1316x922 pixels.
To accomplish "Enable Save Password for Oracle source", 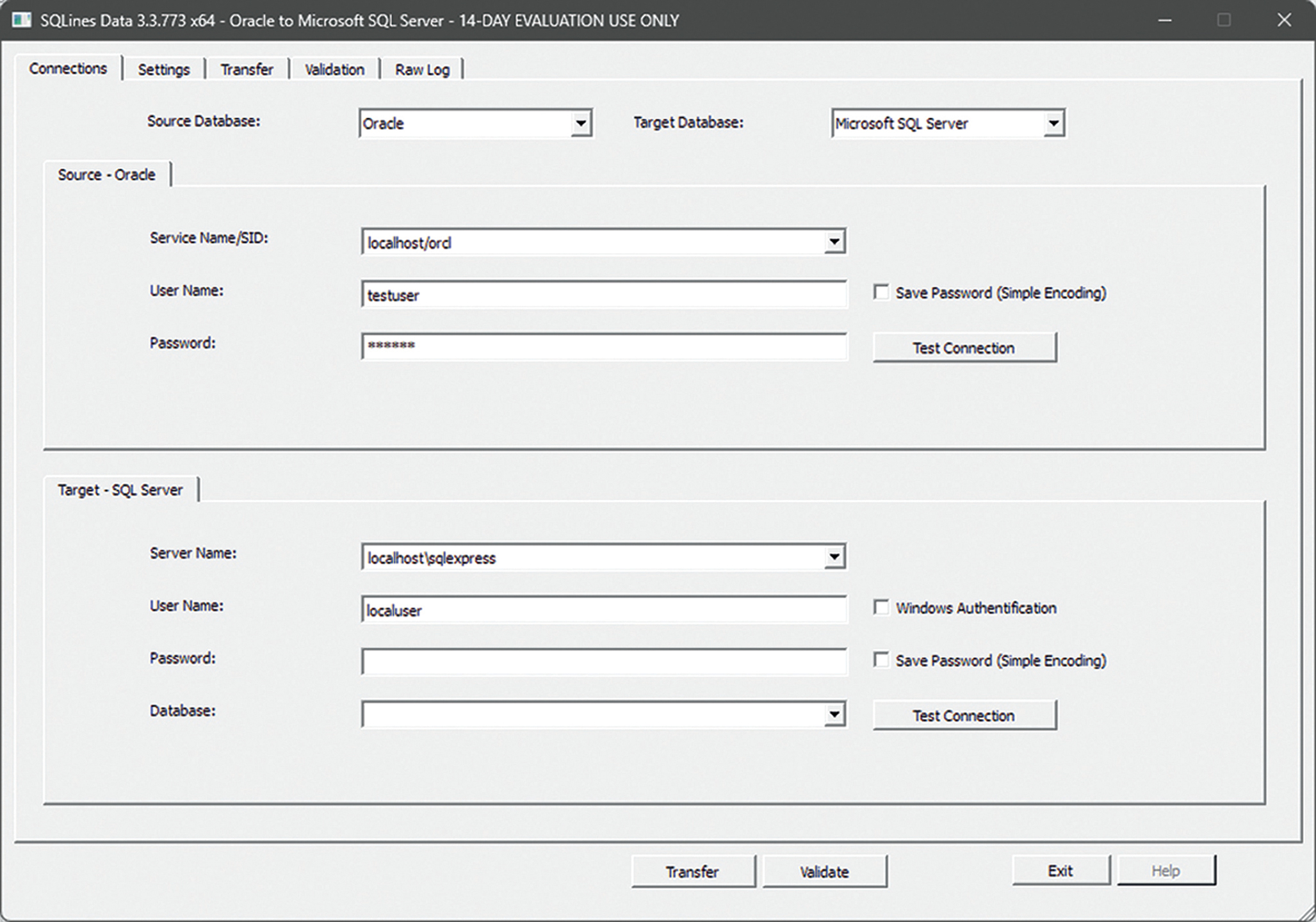I will [881, 293].
